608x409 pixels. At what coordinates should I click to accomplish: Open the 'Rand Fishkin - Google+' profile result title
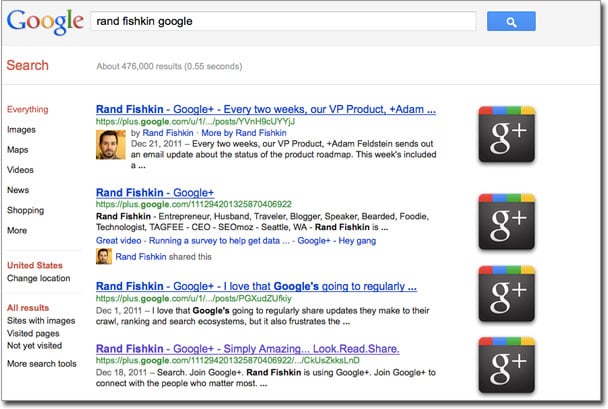pyautogui.click(x=155, y=193)
